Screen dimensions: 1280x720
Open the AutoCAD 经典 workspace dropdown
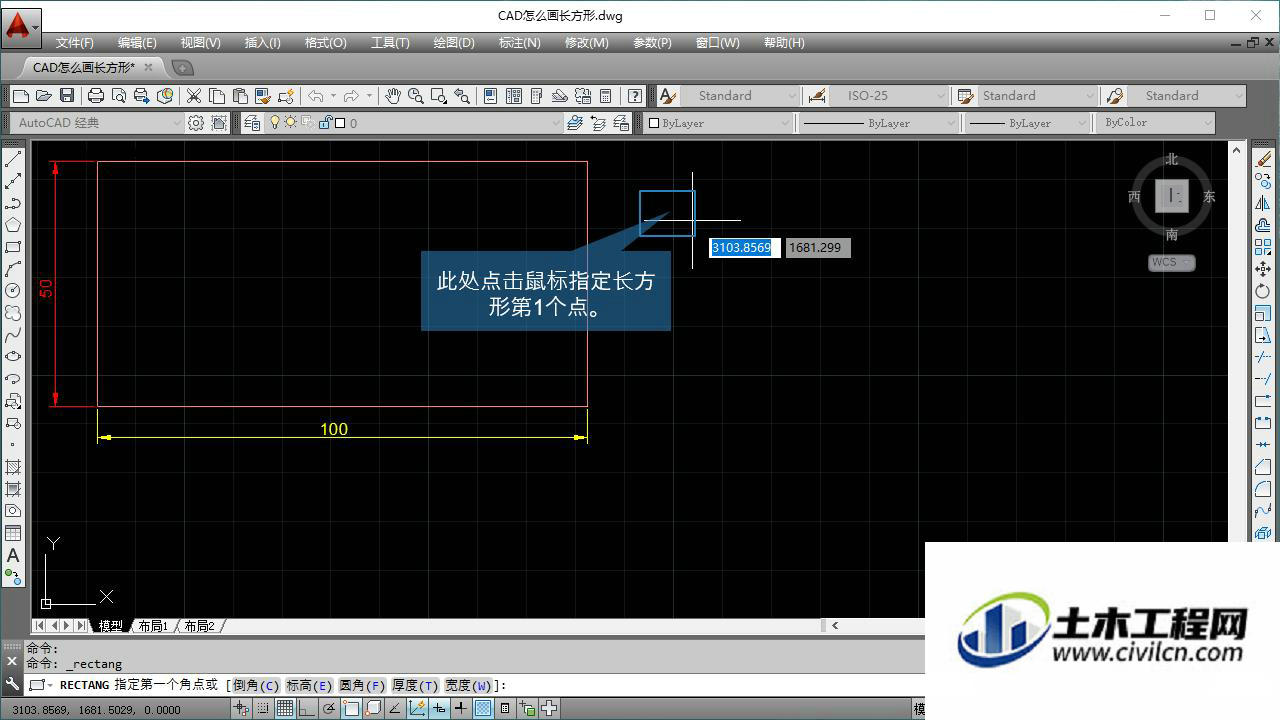[x=98, y=123]
